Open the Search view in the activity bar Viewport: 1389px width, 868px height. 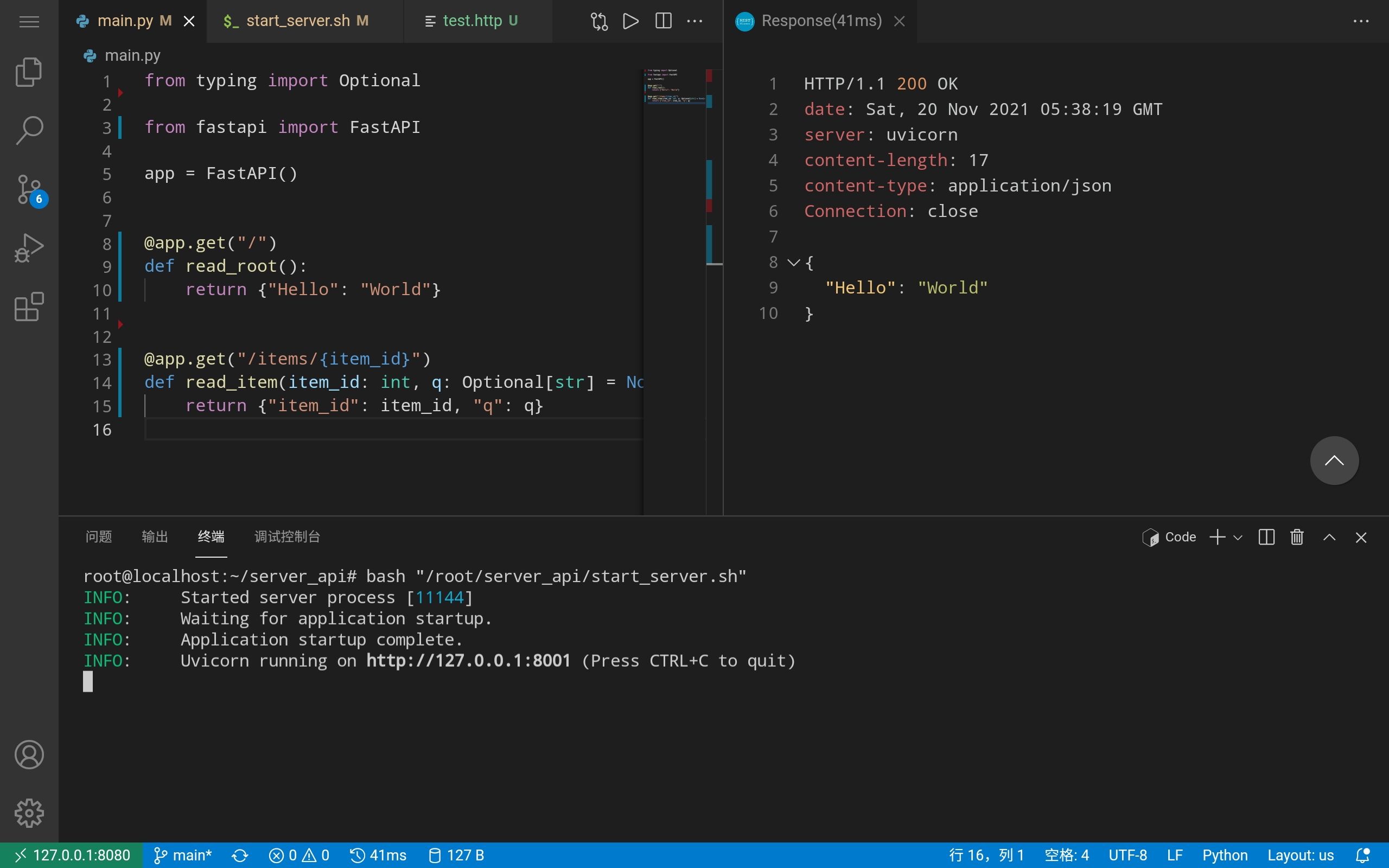tap(29, 130)
